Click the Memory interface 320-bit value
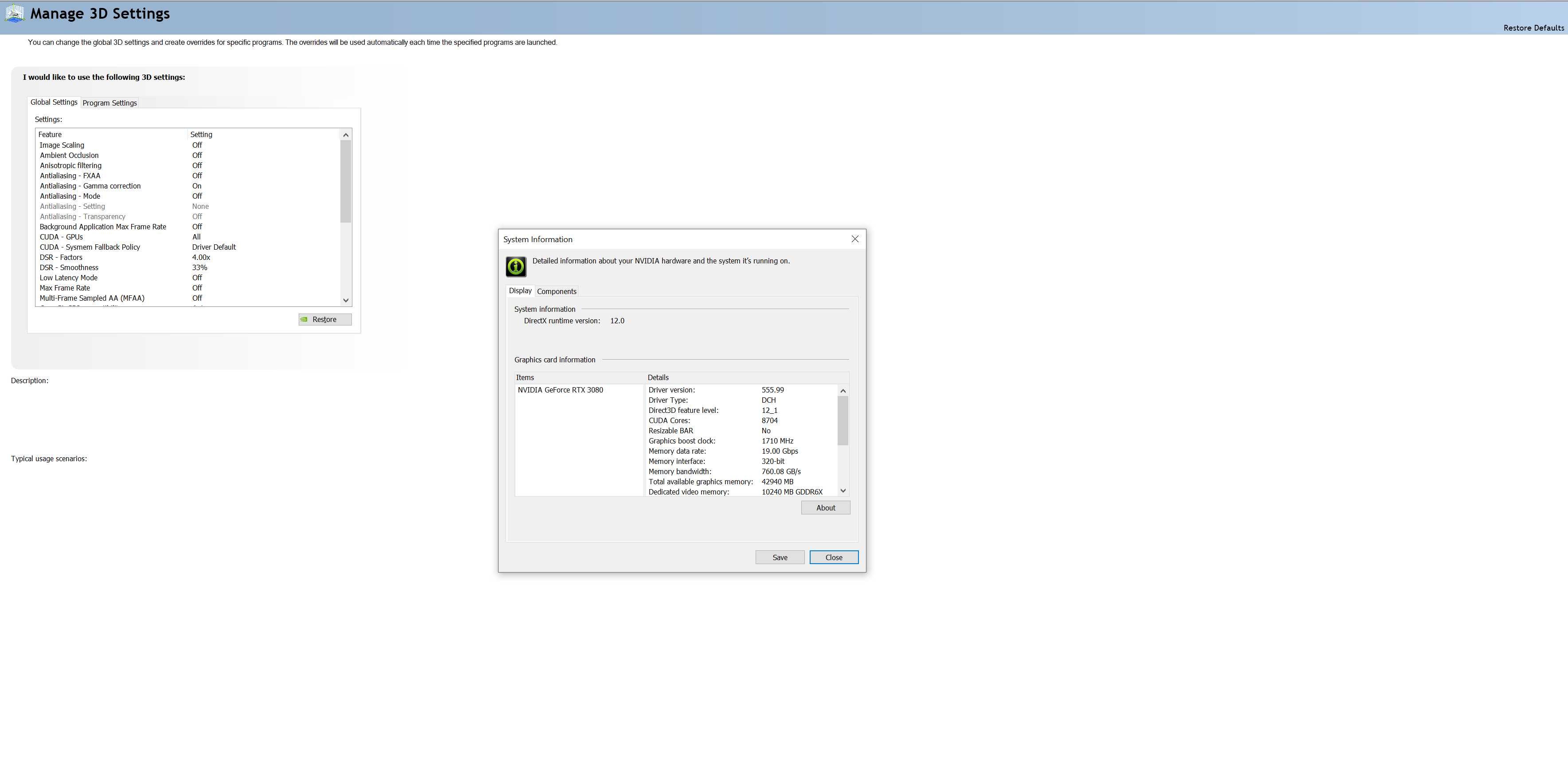Screen dimensions: 1568x761 click(772, 461)
